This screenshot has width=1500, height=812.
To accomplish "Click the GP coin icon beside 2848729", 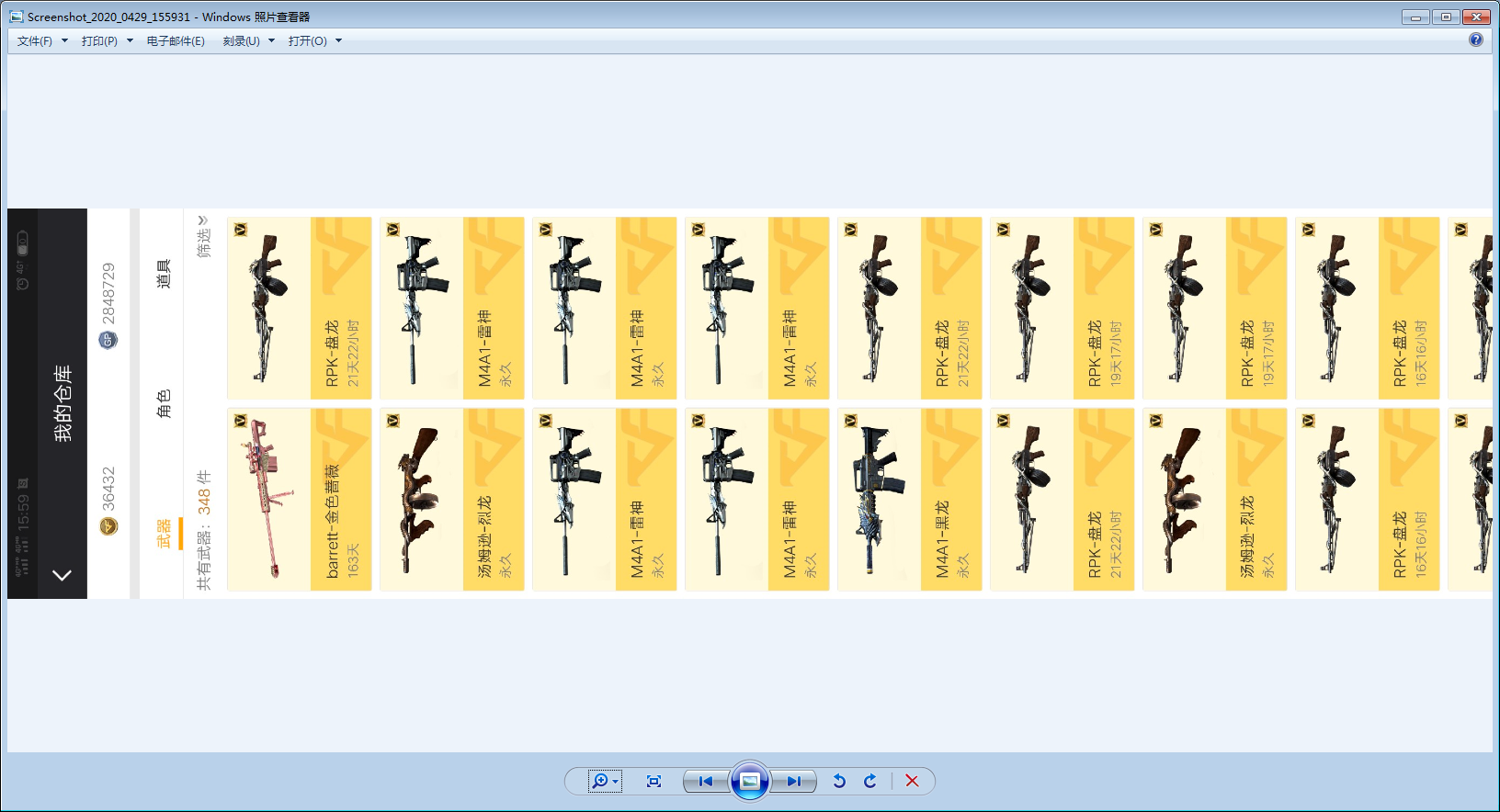I will [108, 340].
